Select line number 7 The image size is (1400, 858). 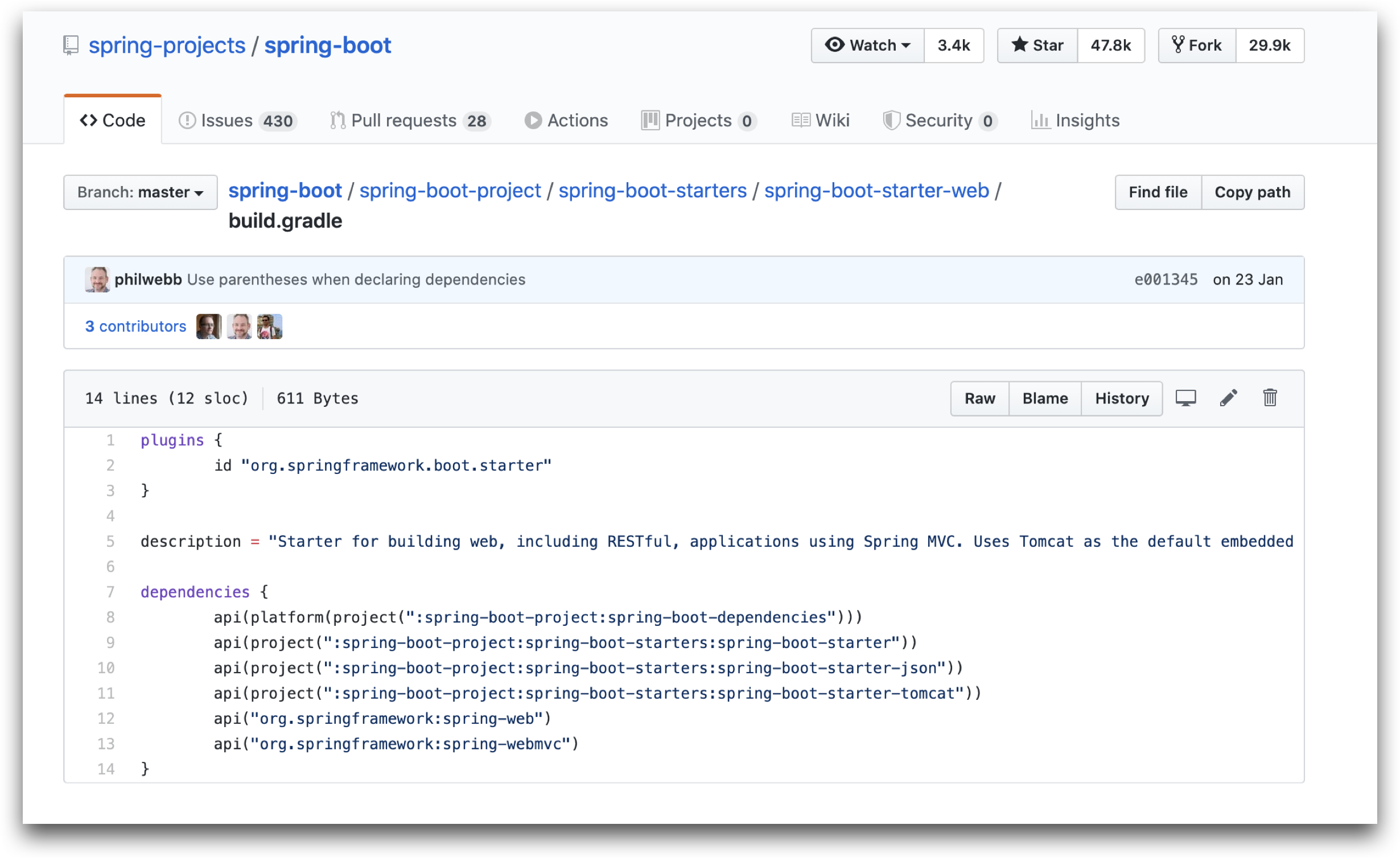pos(110,592)
